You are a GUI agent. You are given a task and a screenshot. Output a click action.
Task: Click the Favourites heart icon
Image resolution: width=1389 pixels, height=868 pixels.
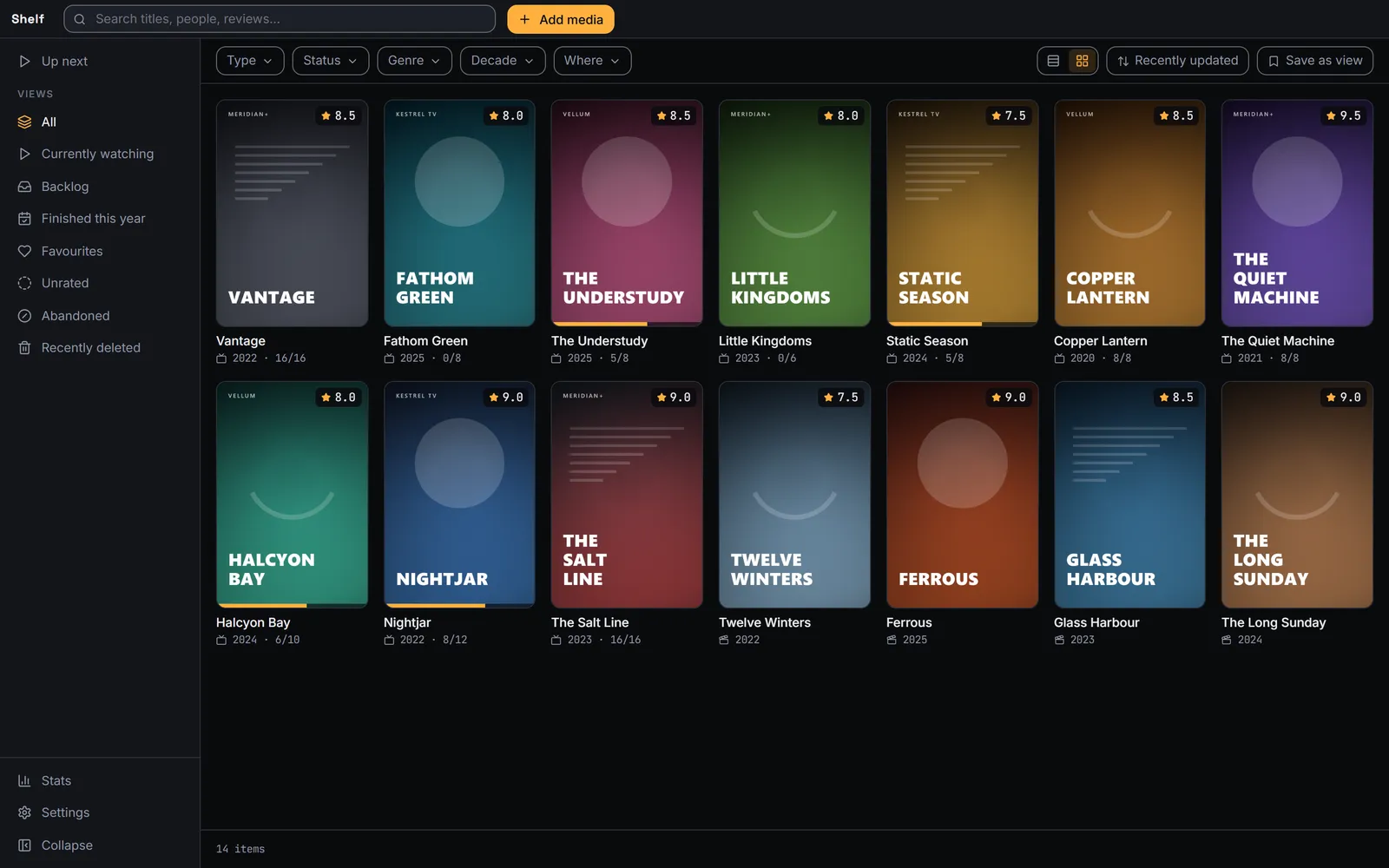tap(24, 251)
